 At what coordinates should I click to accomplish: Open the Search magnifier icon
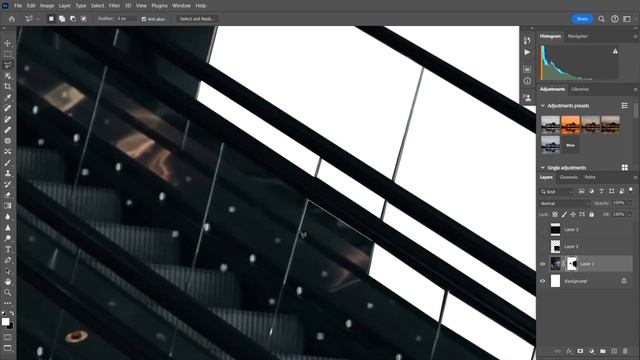[601, 19]
